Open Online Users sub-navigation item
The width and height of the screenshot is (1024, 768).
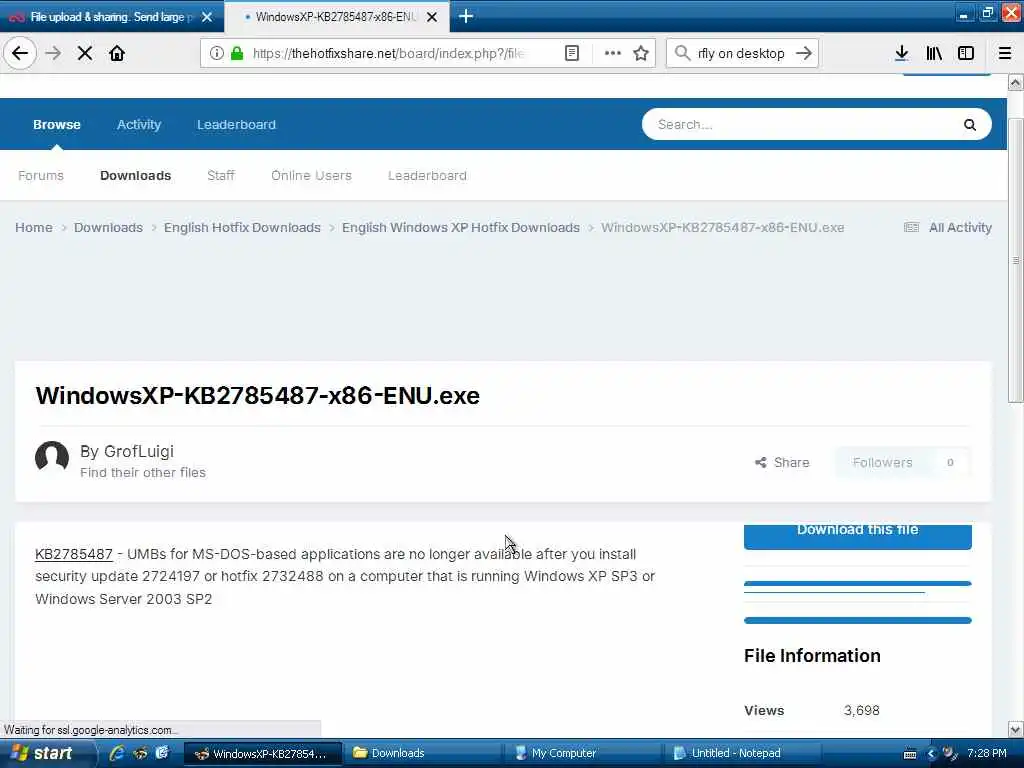(311, 176)
